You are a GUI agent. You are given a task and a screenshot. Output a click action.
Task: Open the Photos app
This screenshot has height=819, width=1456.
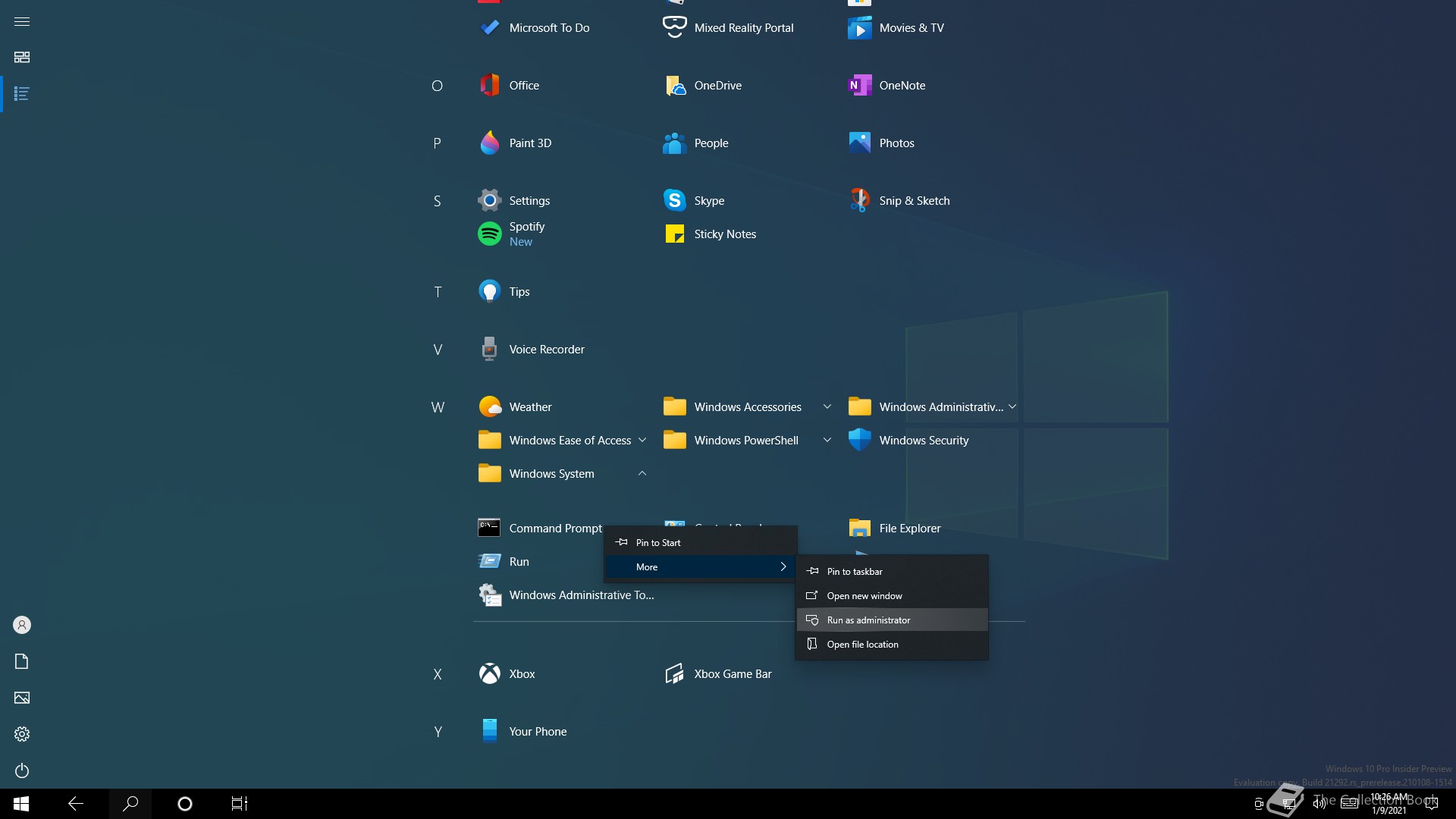[x=881, y=143]
